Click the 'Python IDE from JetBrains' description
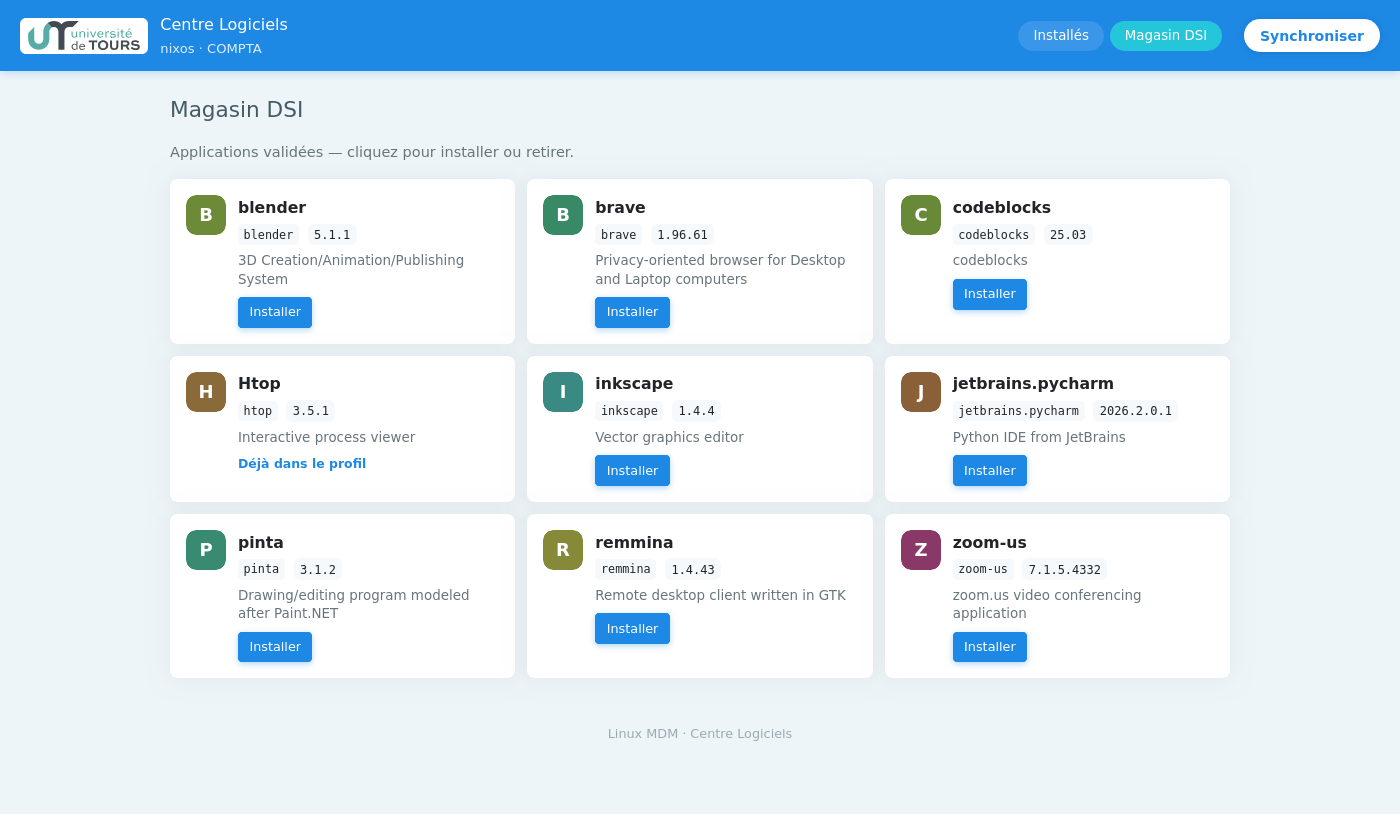This screenshot has height=814, width=1400. [x=1039, y=437]
